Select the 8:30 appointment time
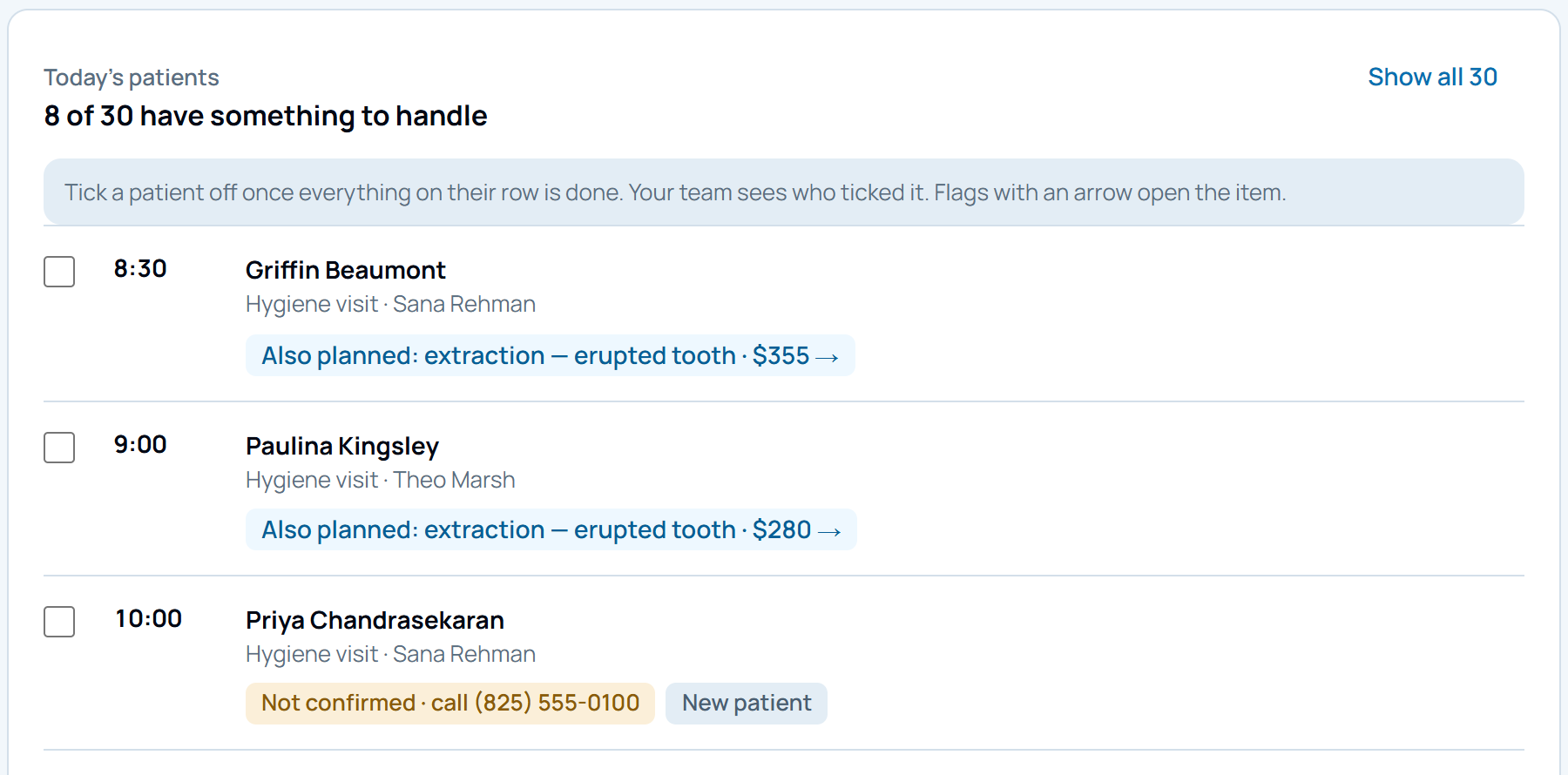The image size is (1568, 775). [140, 269]
